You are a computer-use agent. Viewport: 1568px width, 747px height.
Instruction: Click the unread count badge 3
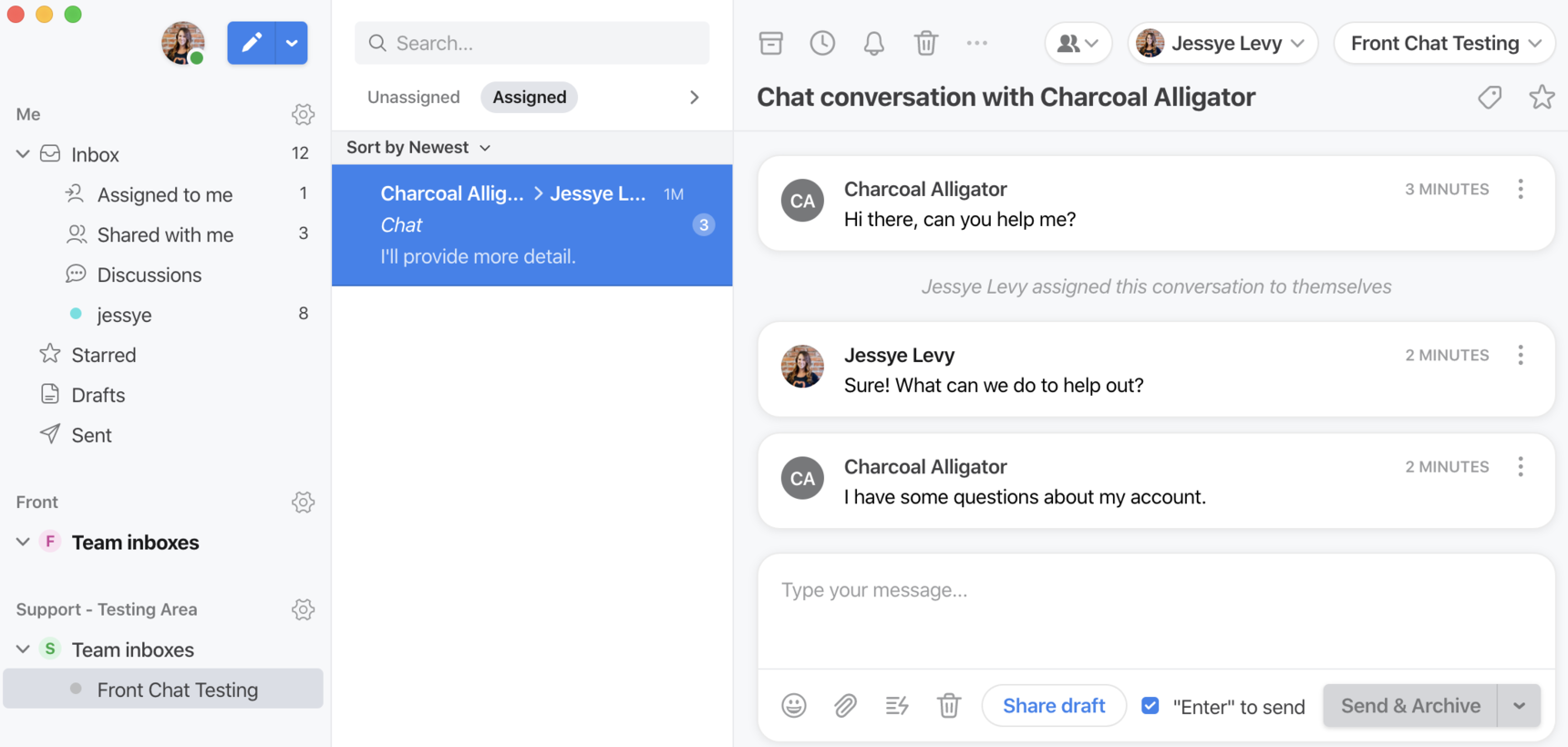[x=704, y=225]
